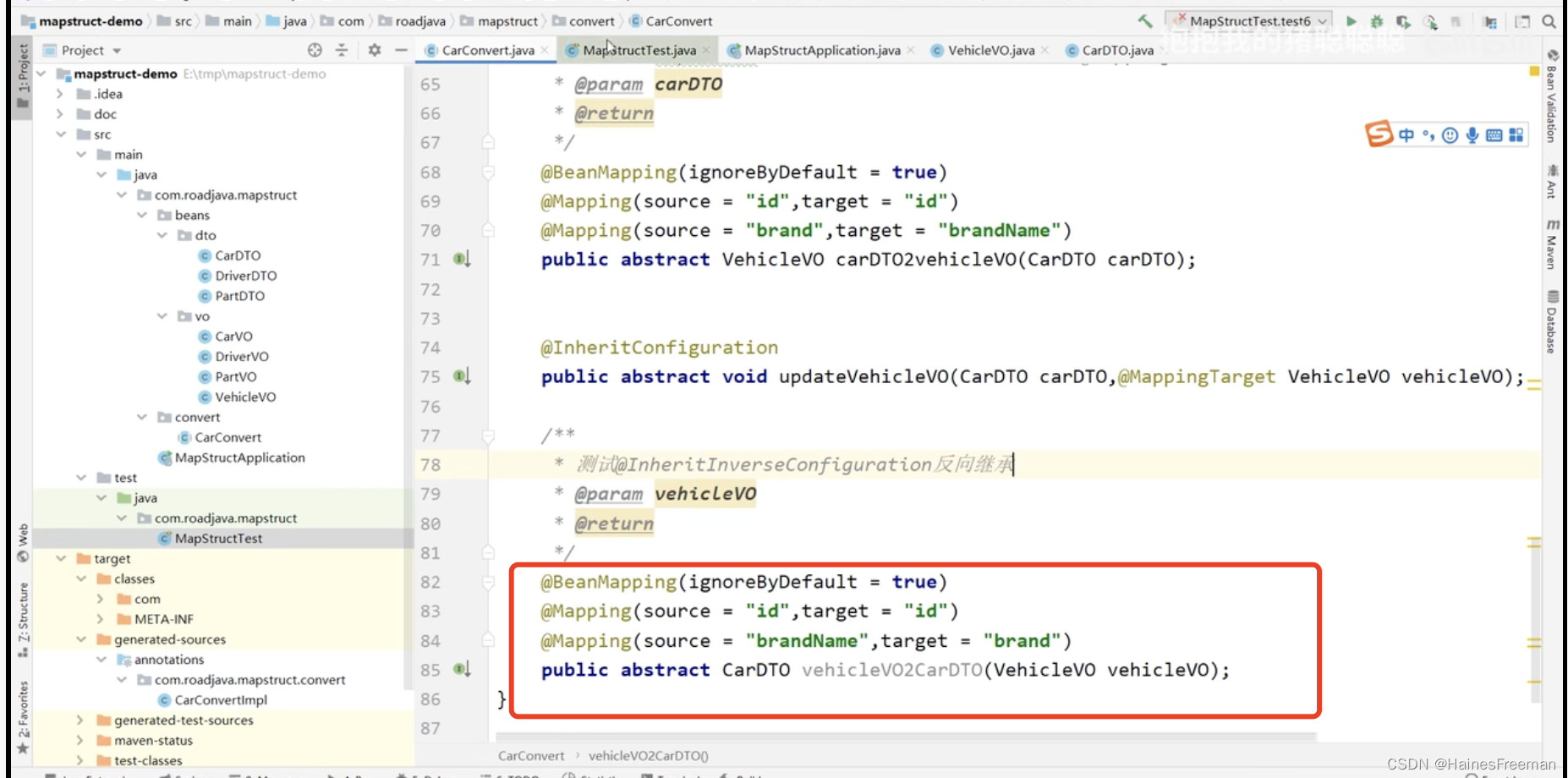The width and height of the screenshot is (1568, 778).
Task: Run the configuration with the green play icon
Action: 1351,21
